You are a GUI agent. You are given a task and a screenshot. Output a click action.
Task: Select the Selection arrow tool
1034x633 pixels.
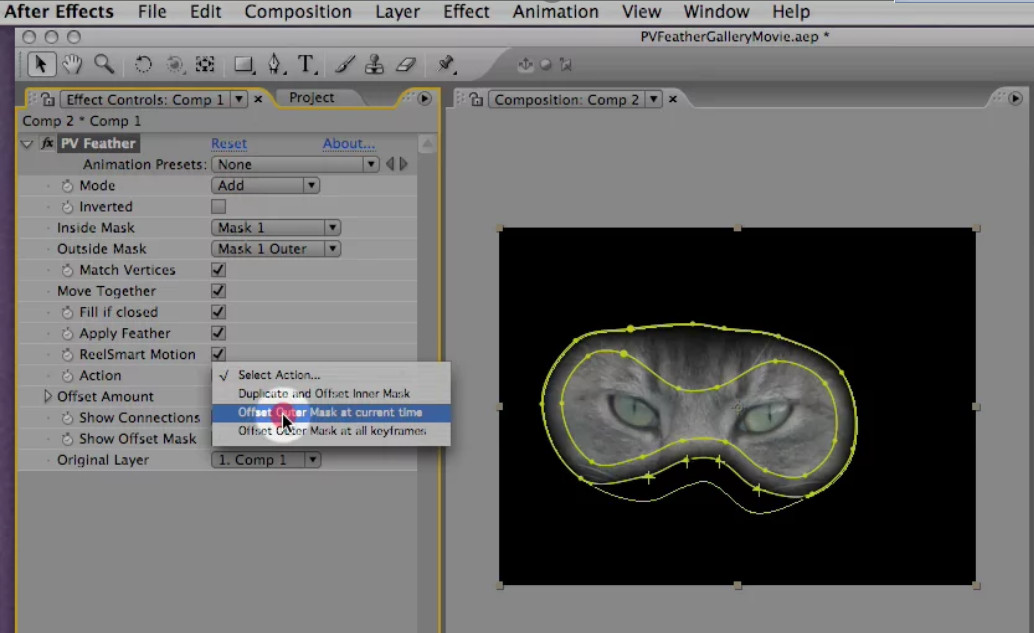point(41,65)
